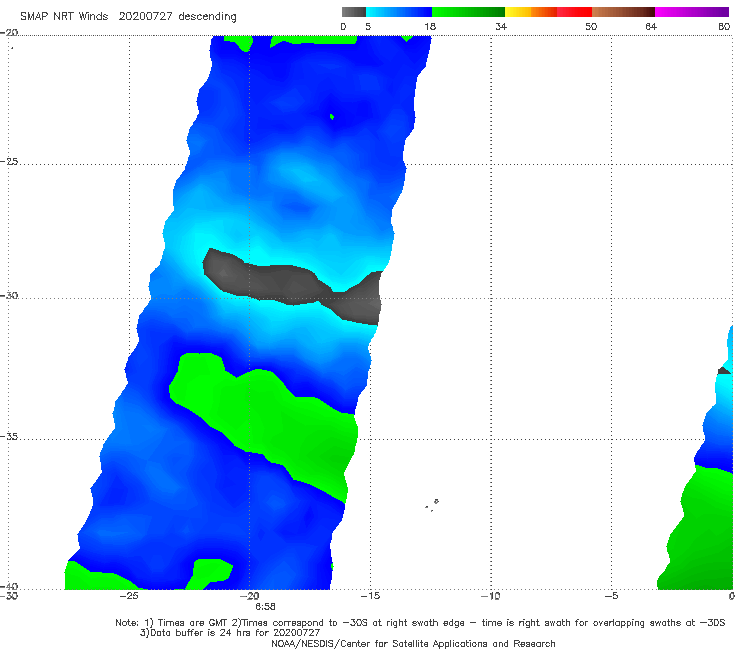Select the red segment of the color bar
This screenshot has width=740, height=650.
pyautogui.click(x=574, y=12)
